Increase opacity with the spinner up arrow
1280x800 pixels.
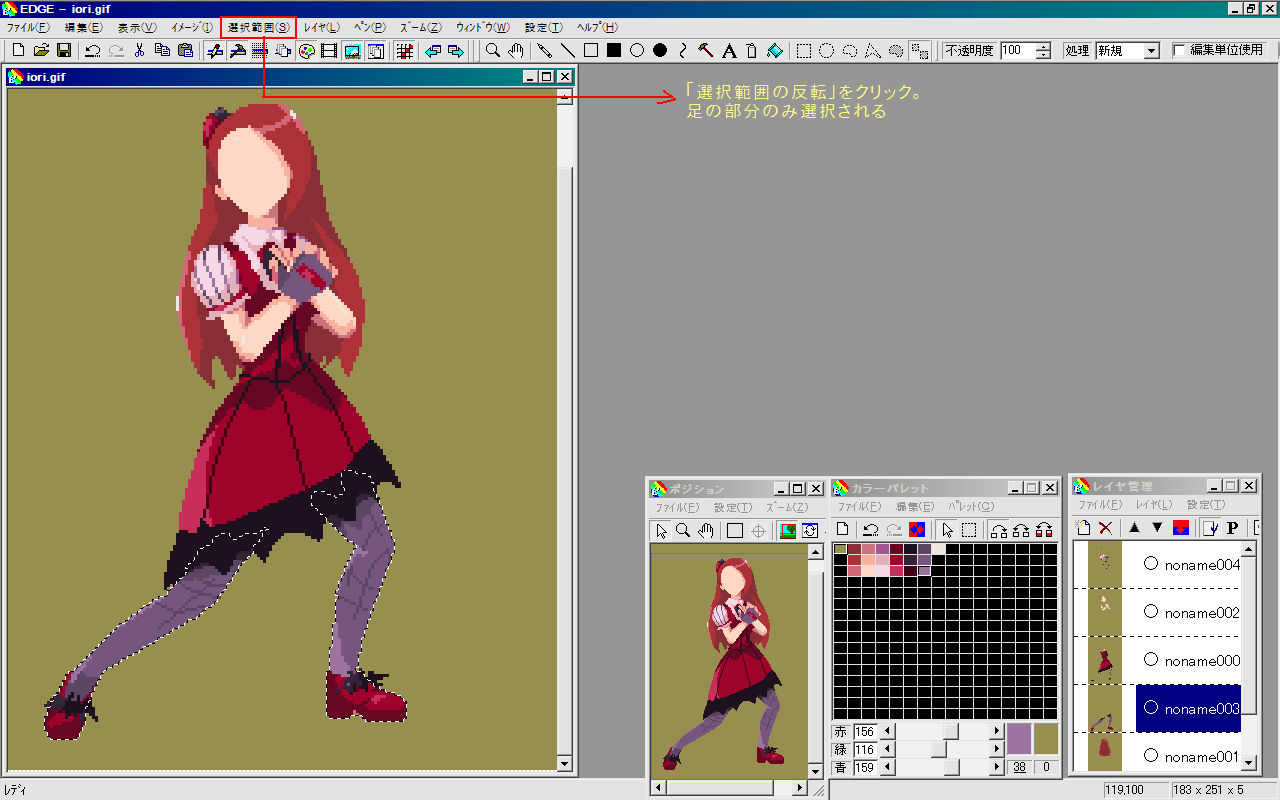(1044, 46)
